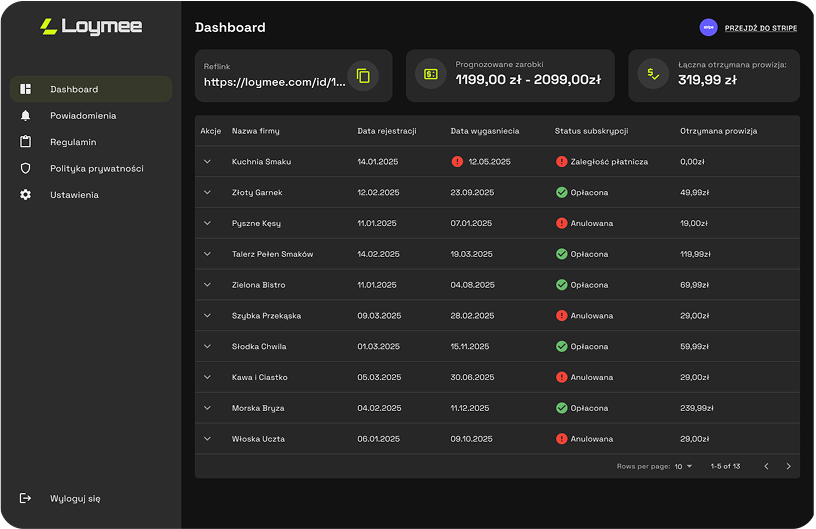Click the Stripe avatar icon
The height and width of the screenshot is (529, 816).
[708, 28]
